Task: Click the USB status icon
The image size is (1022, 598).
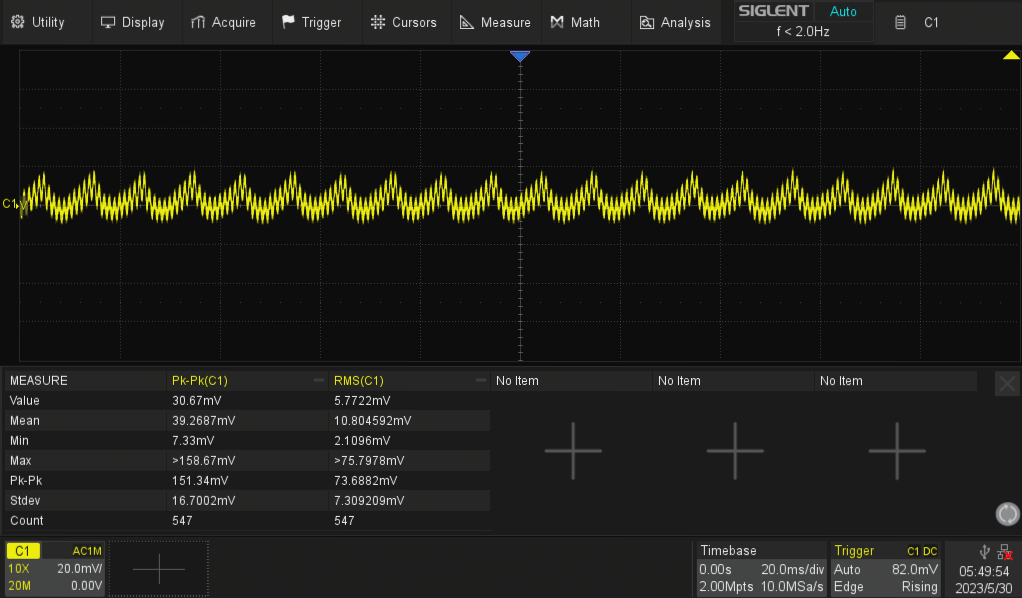Action: coord(984,551)
